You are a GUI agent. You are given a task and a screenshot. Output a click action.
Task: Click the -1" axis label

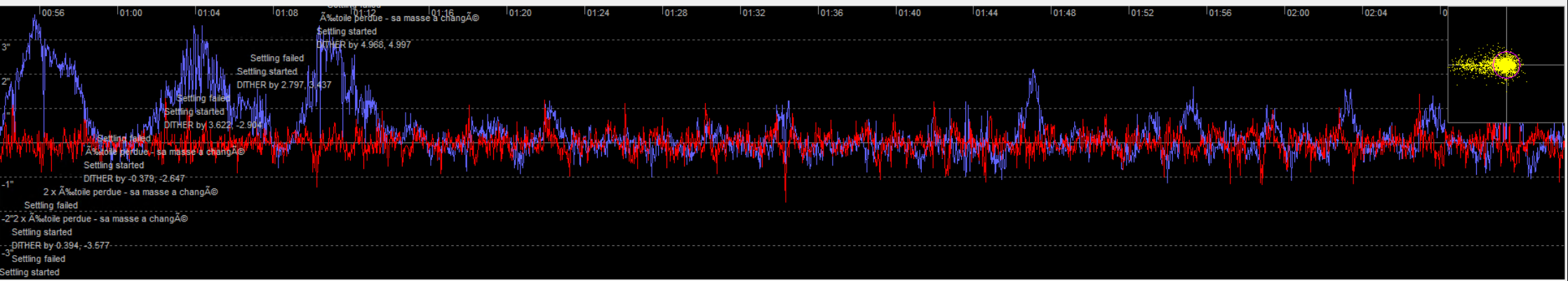(x=7, y=184)
